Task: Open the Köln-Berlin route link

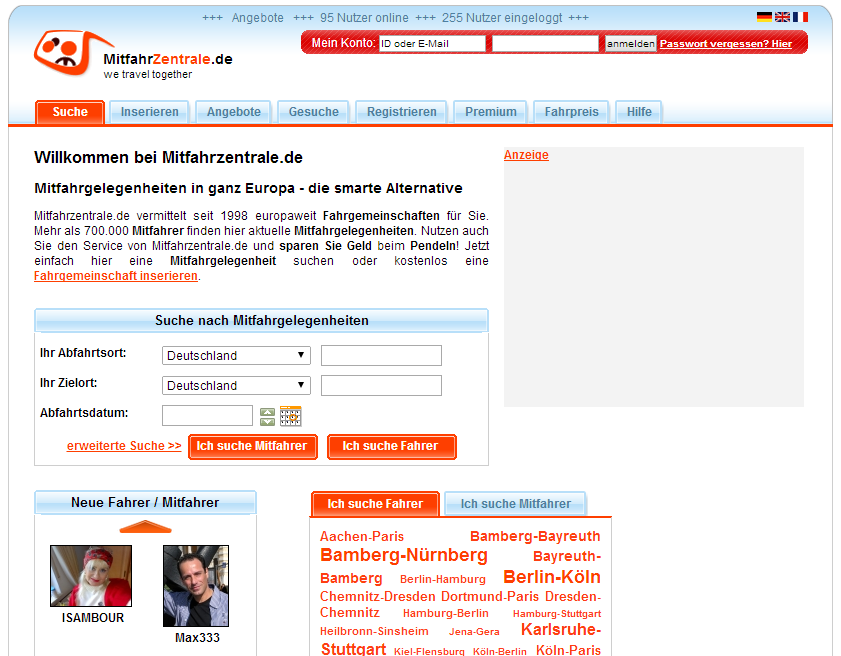Action: (499, 651)
